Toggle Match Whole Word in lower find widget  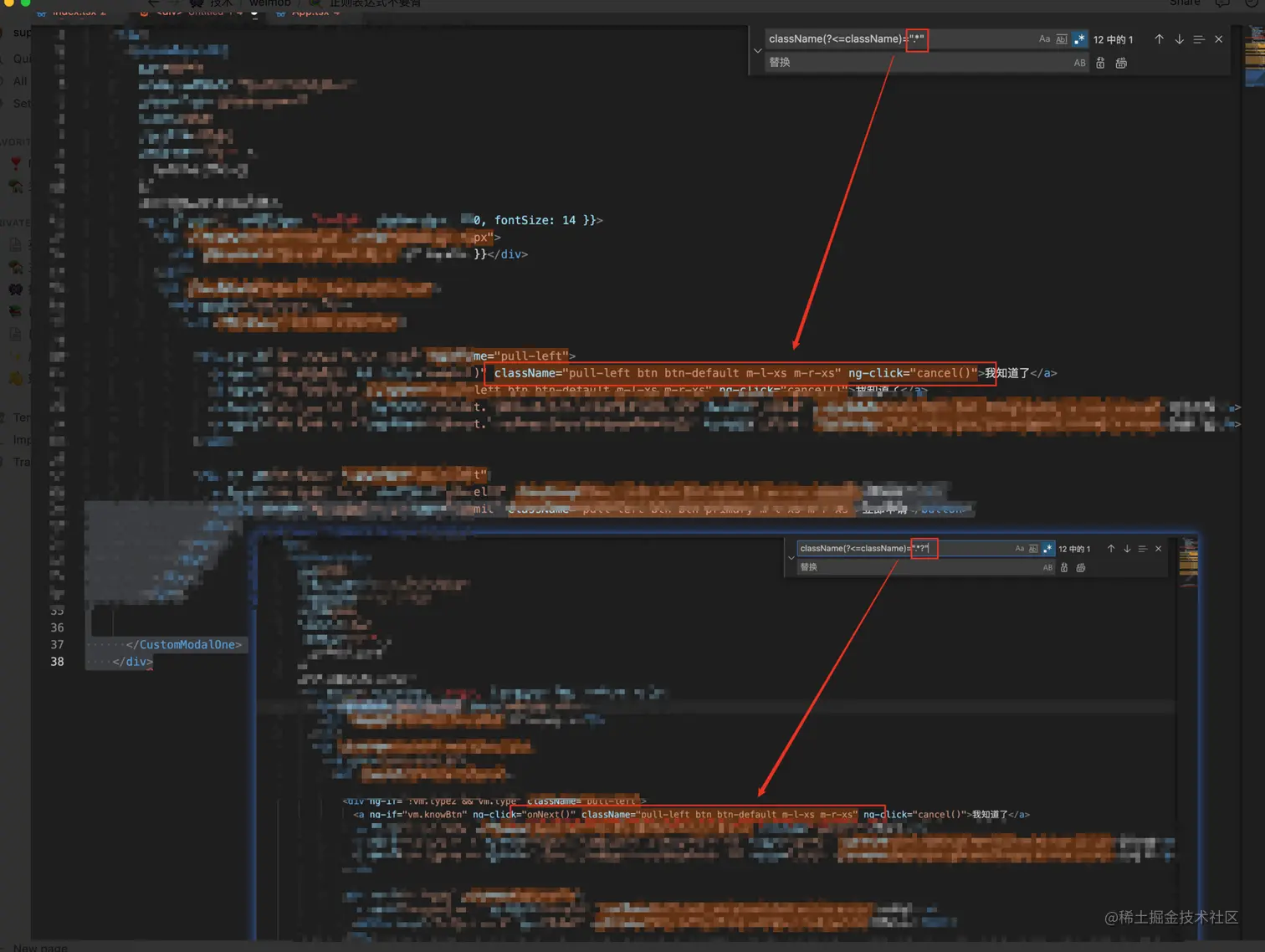(1033, 549)
